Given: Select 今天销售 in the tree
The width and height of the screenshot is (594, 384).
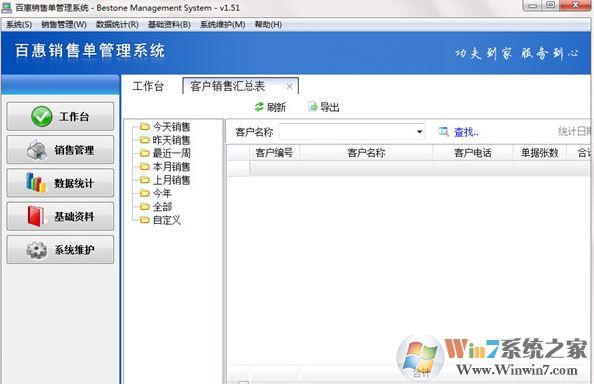Looking at the screenshot, I should (171, 126).
